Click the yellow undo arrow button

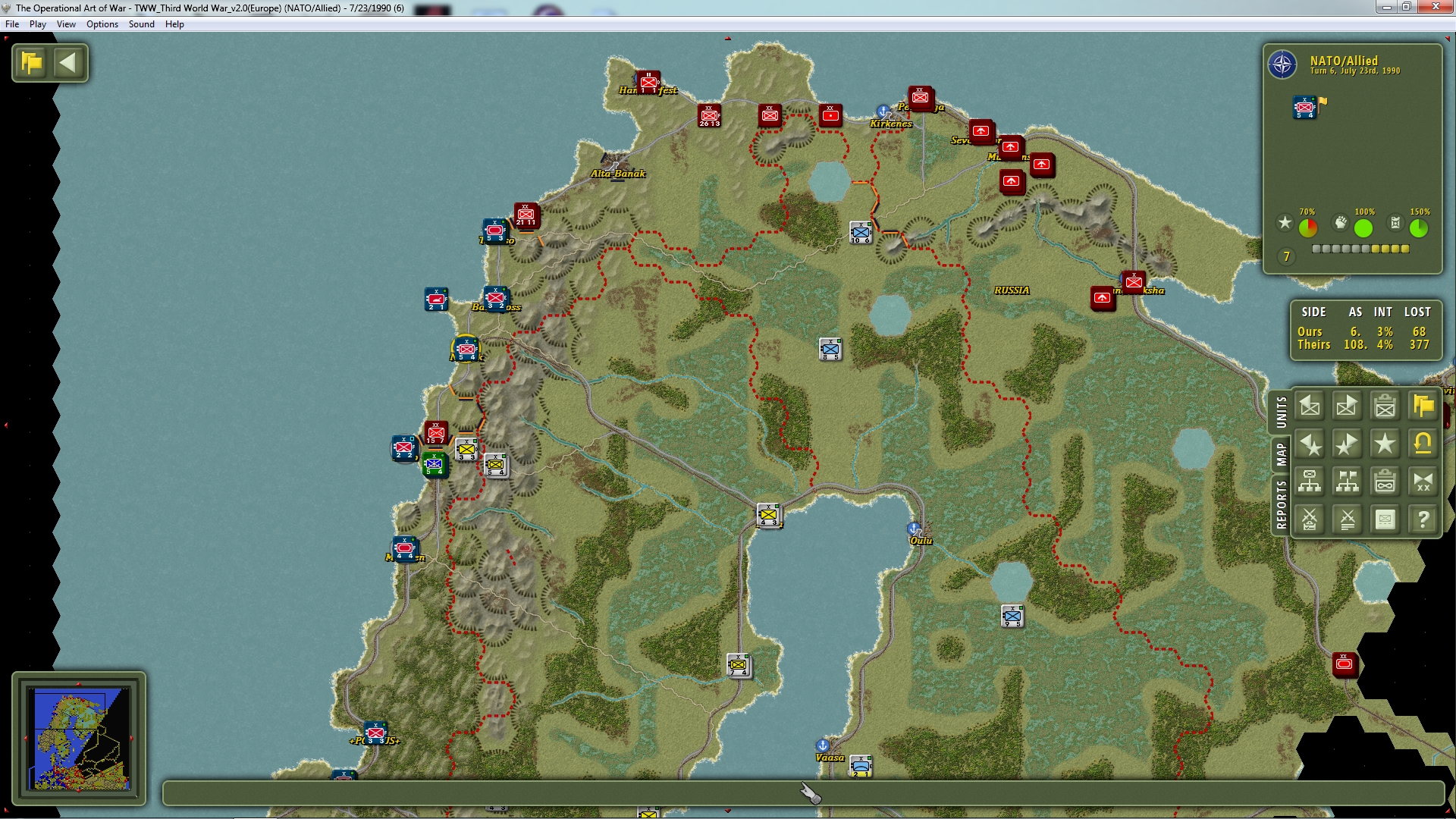1423,444
